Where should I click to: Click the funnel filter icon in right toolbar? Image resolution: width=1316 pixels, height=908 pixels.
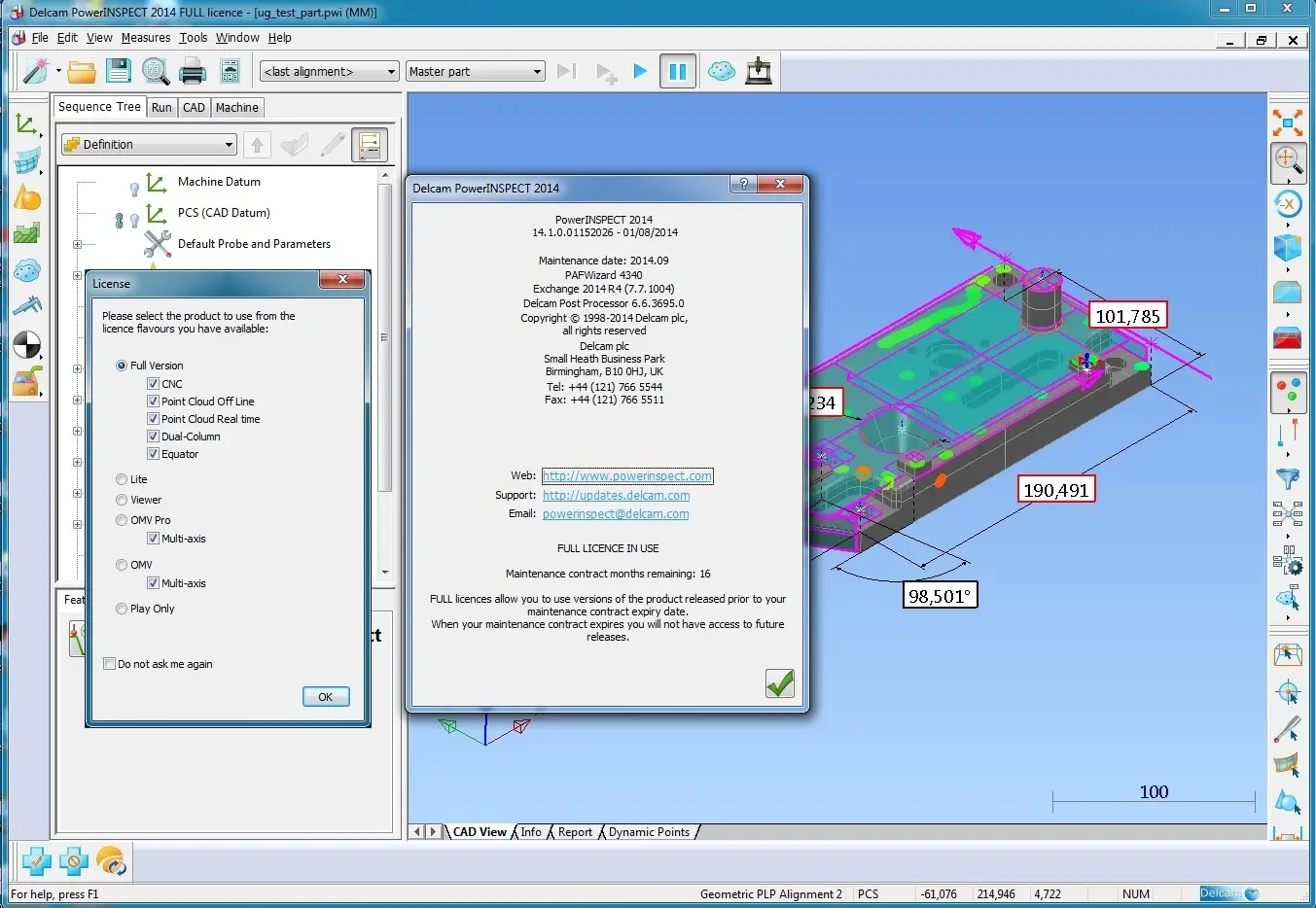click(1288, 478)
